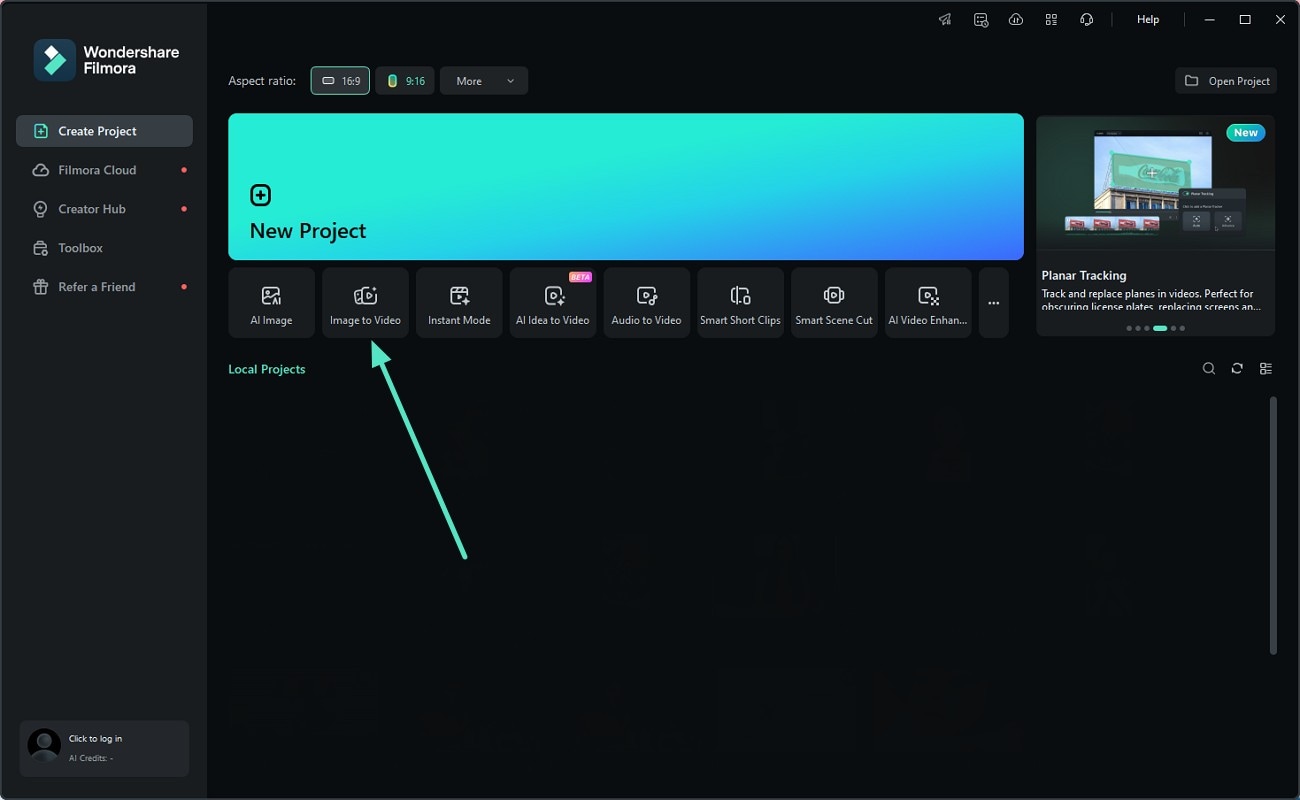1300x800 pixels.
Task: Click the Wondershare Filmora logo
Action: click(106, 60)
